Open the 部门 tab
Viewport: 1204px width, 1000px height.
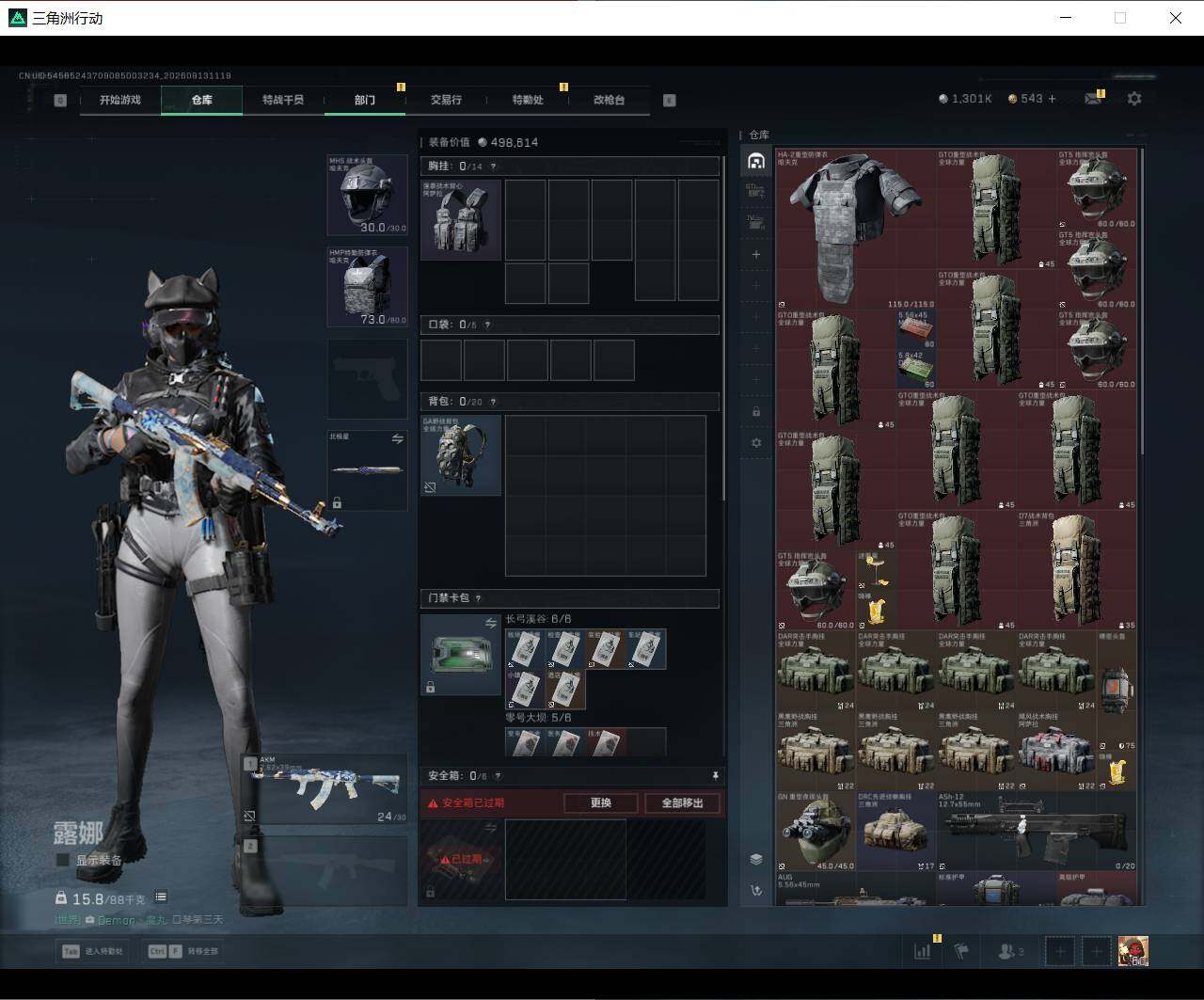click(x=365, y=100)
